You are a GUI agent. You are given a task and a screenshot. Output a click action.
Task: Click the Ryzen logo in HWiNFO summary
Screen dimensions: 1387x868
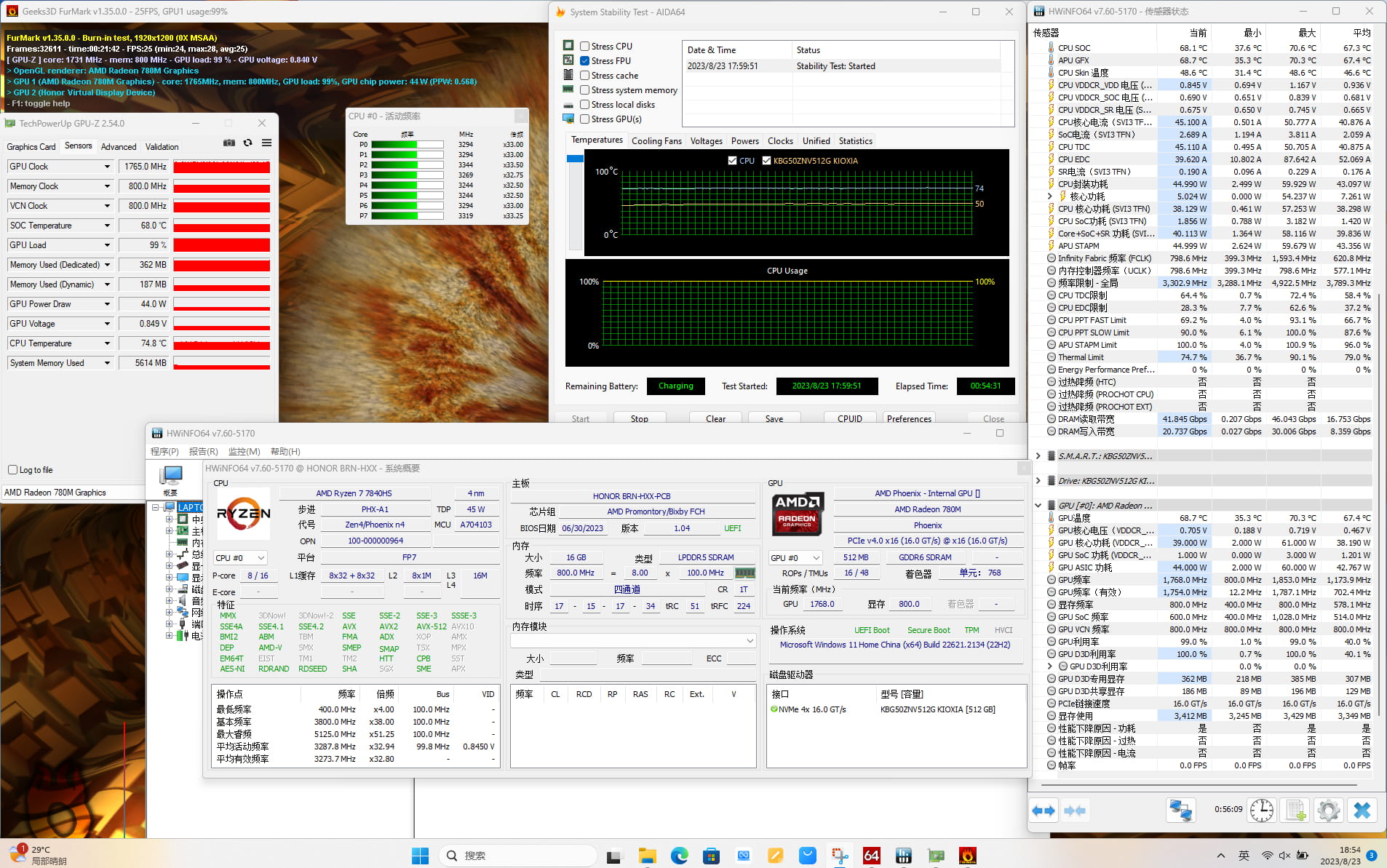[244, 513]
